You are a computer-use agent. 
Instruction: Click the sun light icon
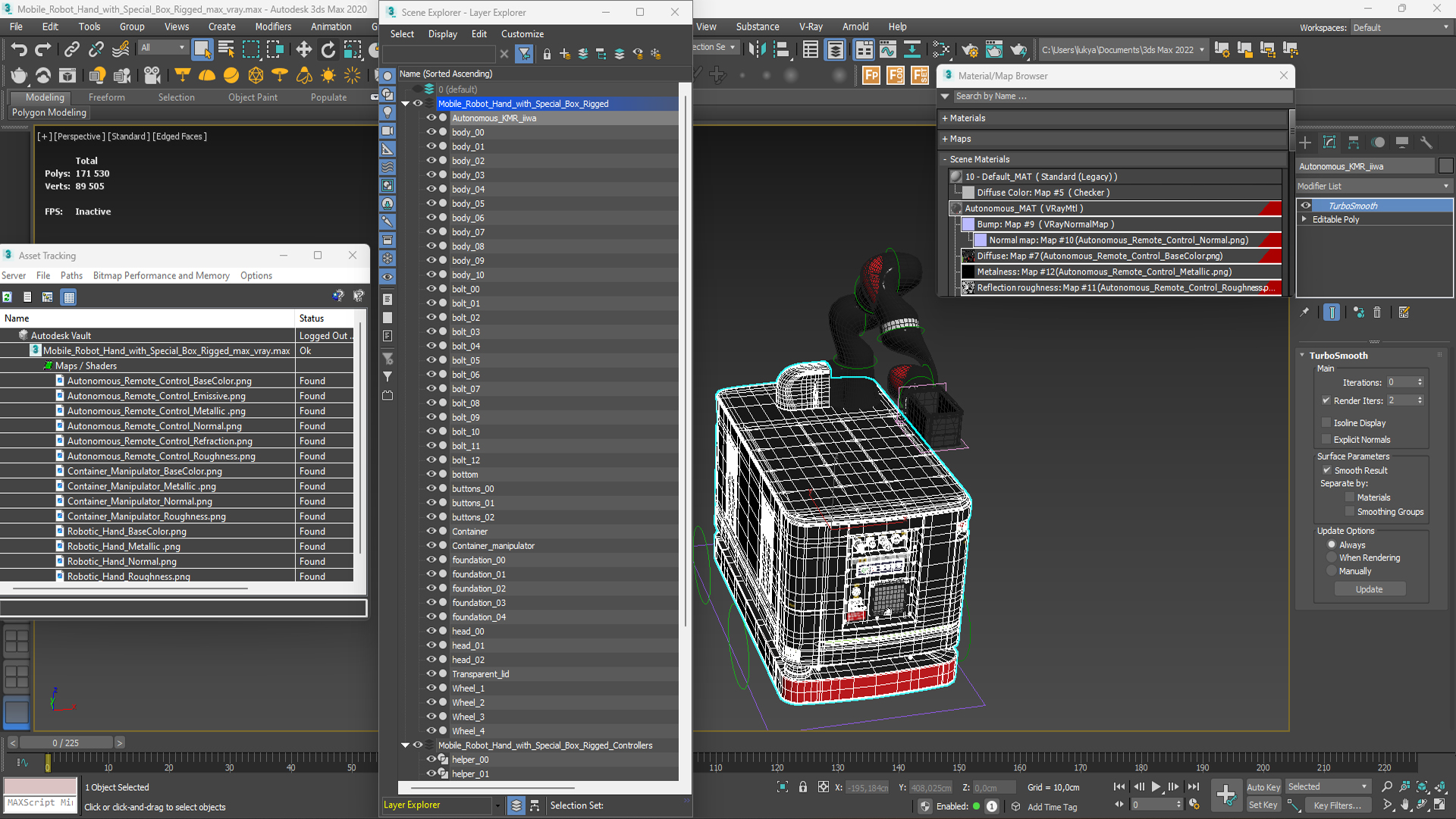[328, 75]
